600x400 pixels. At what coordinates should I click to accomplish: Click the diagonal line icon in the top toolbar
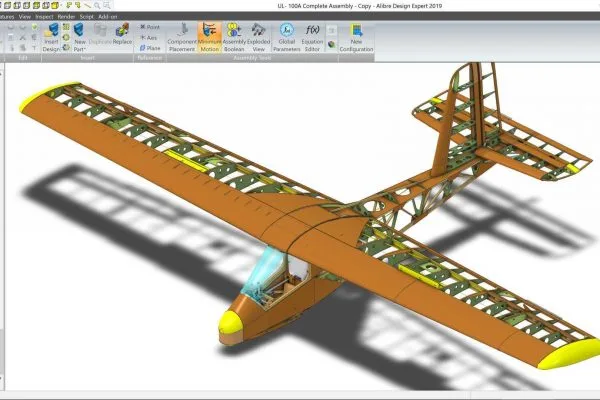point(88,5)
